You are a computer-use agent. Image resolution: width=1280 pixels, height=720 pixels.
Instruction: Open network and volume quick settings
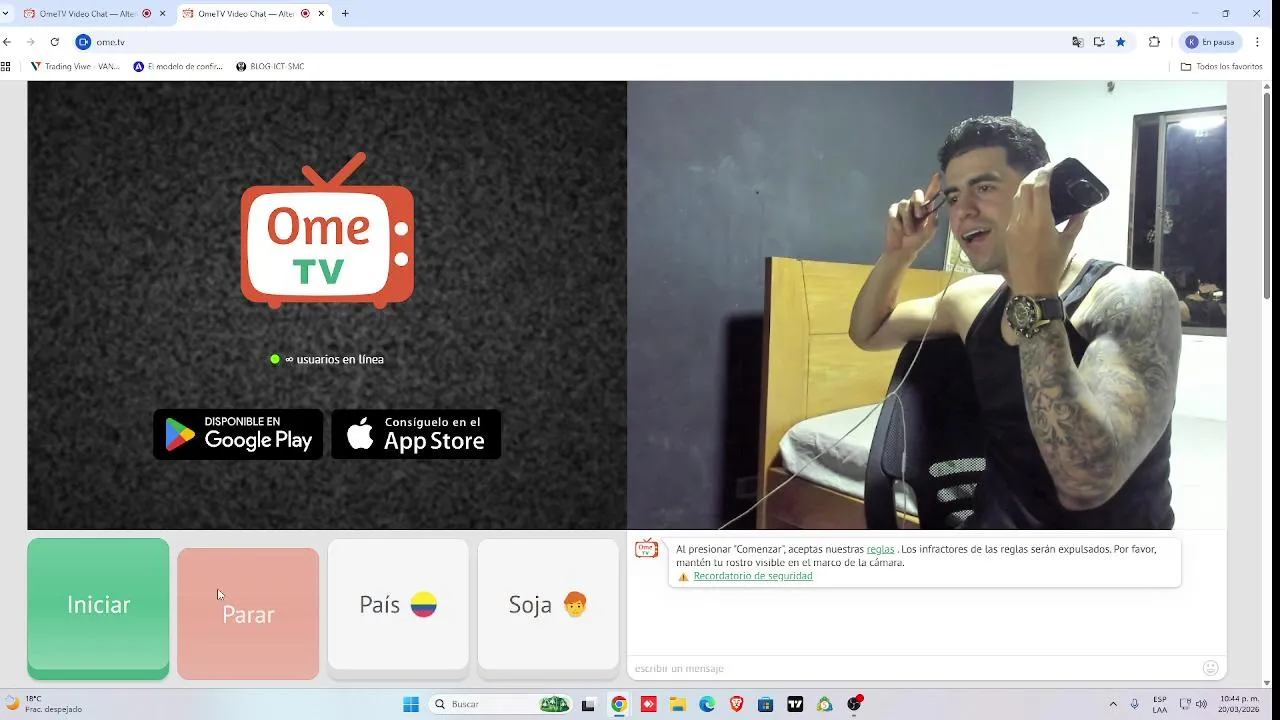tap(1194, 704)
